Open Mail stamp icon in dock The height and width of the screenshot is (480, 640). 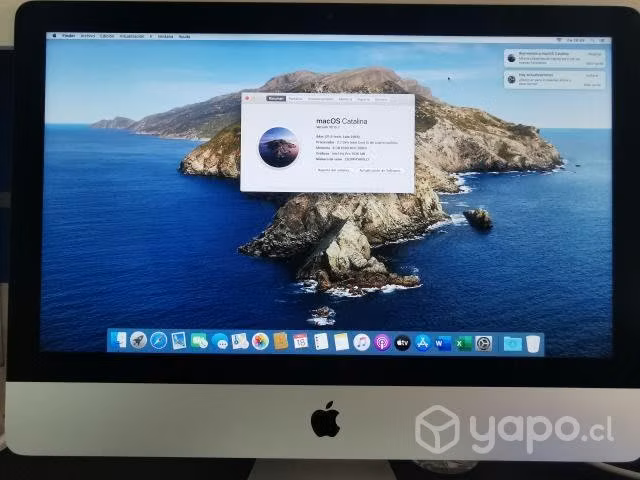tap(179, 341)
